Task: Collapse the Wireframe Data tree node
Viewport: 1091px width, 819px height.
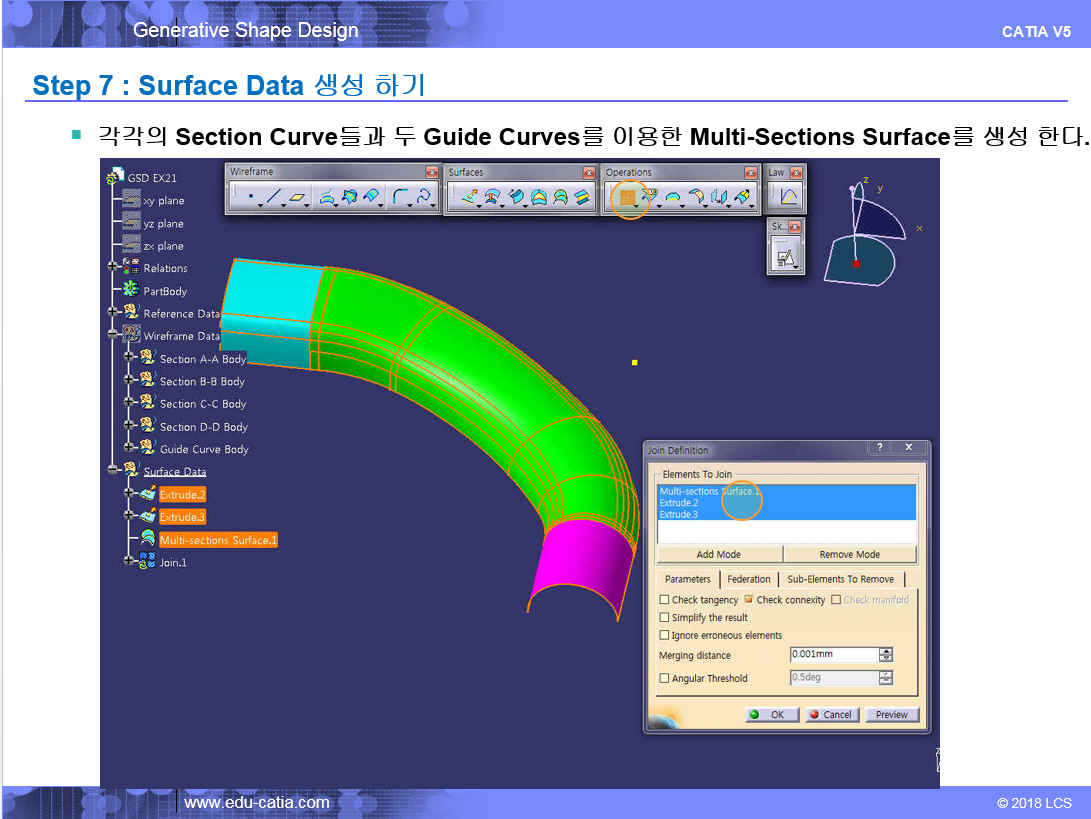Action: [x=112, y=335]
